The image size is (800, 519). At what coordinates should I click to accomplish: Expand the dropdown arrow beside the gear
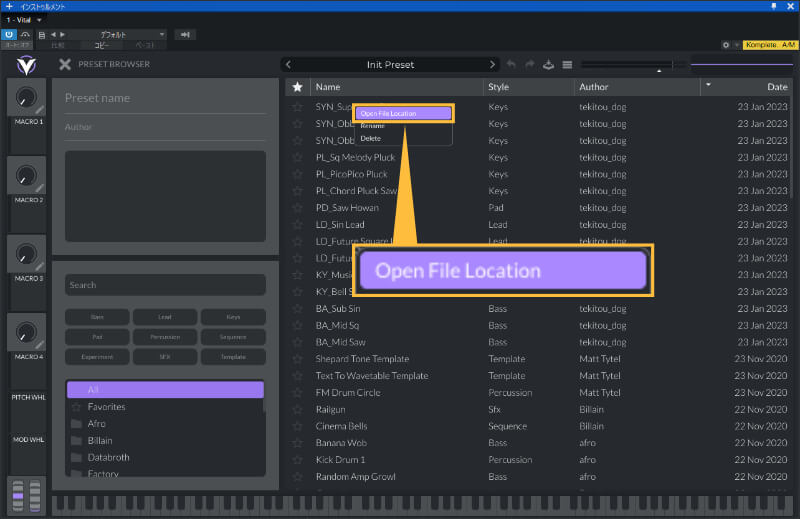[x=736, y=45]
